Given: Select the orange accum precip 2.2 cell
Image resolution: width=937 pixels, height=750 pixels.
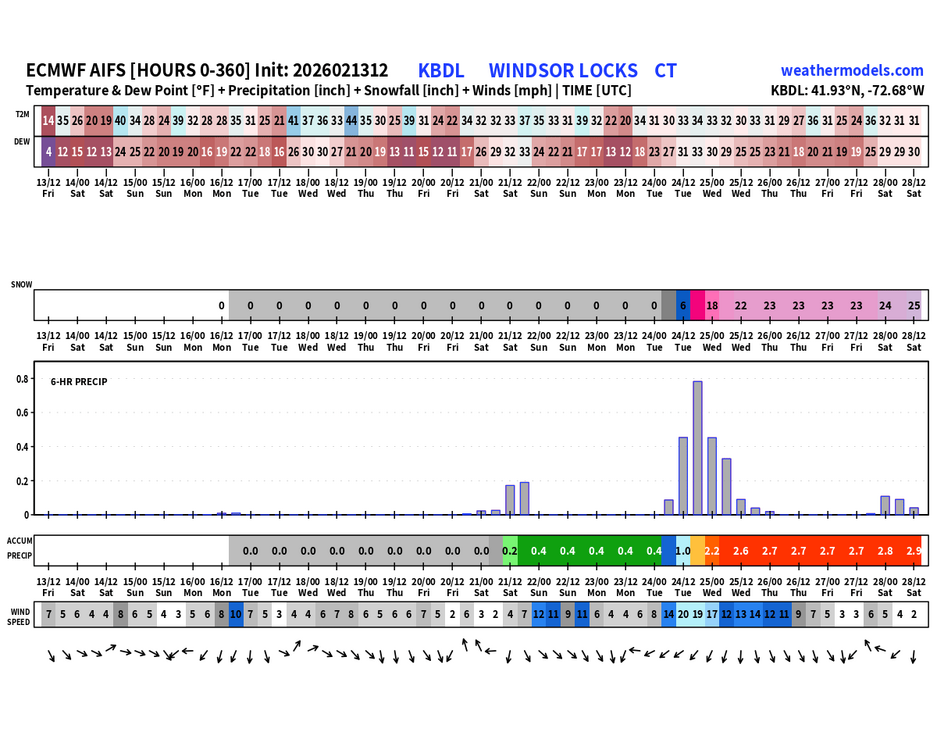Looking at the screenshot, I should pyautogui.click(x=712, y=551).
